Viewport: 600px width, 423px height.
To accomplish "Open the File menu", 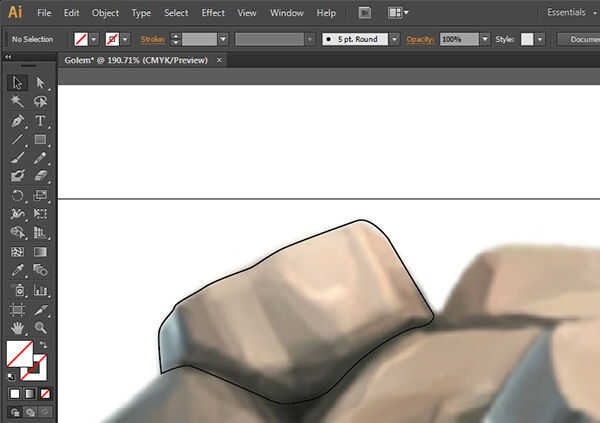I will 44,13.
